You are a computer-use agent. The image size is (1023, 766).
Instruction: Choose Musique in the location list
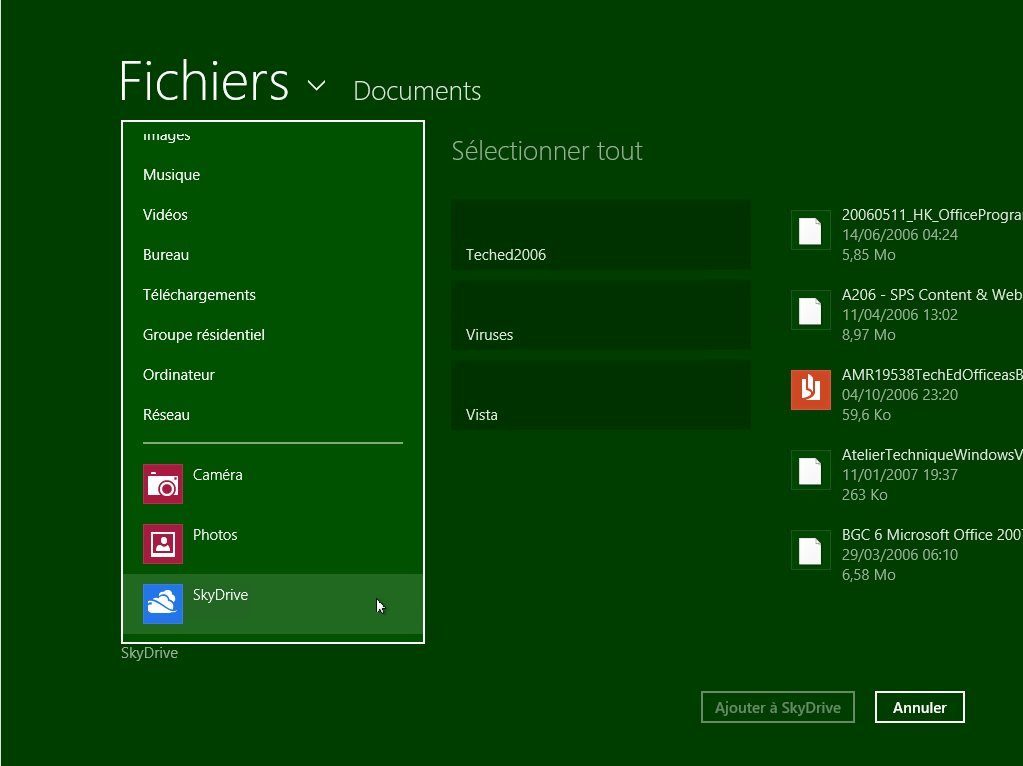pos(172,175)
